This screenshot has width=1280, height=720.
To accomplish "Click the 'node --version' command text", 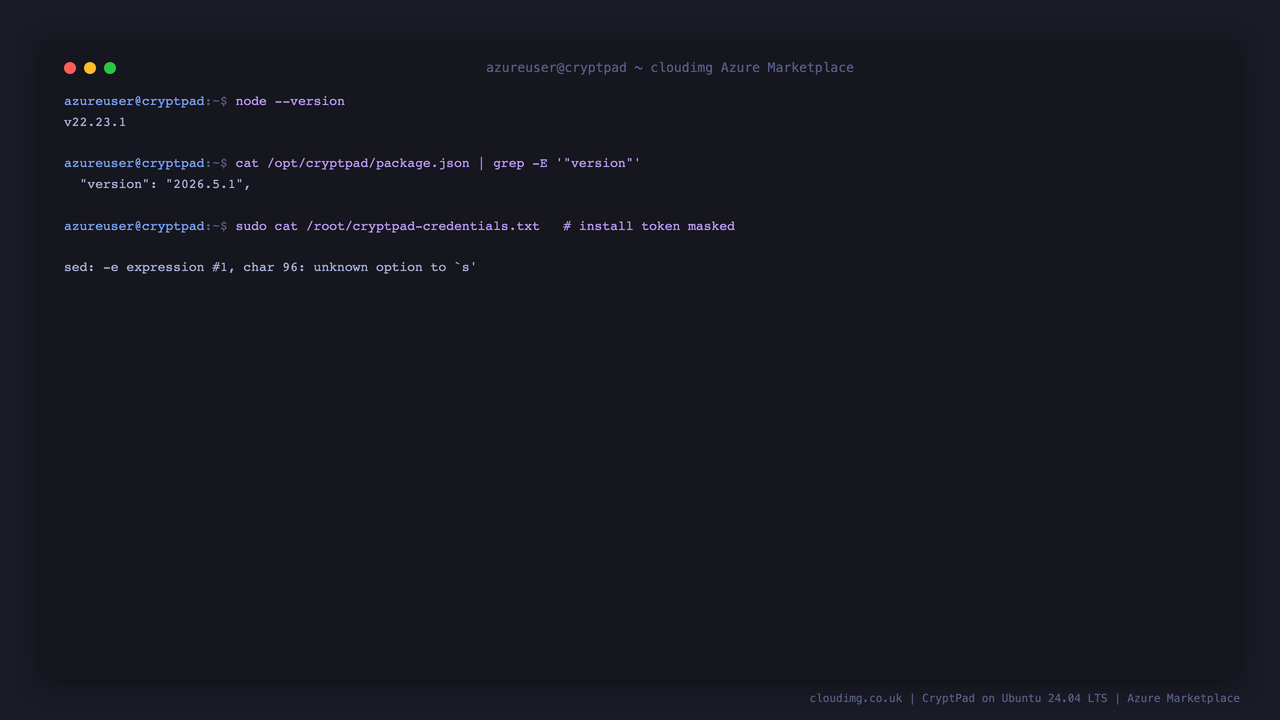I will point(290,101).
